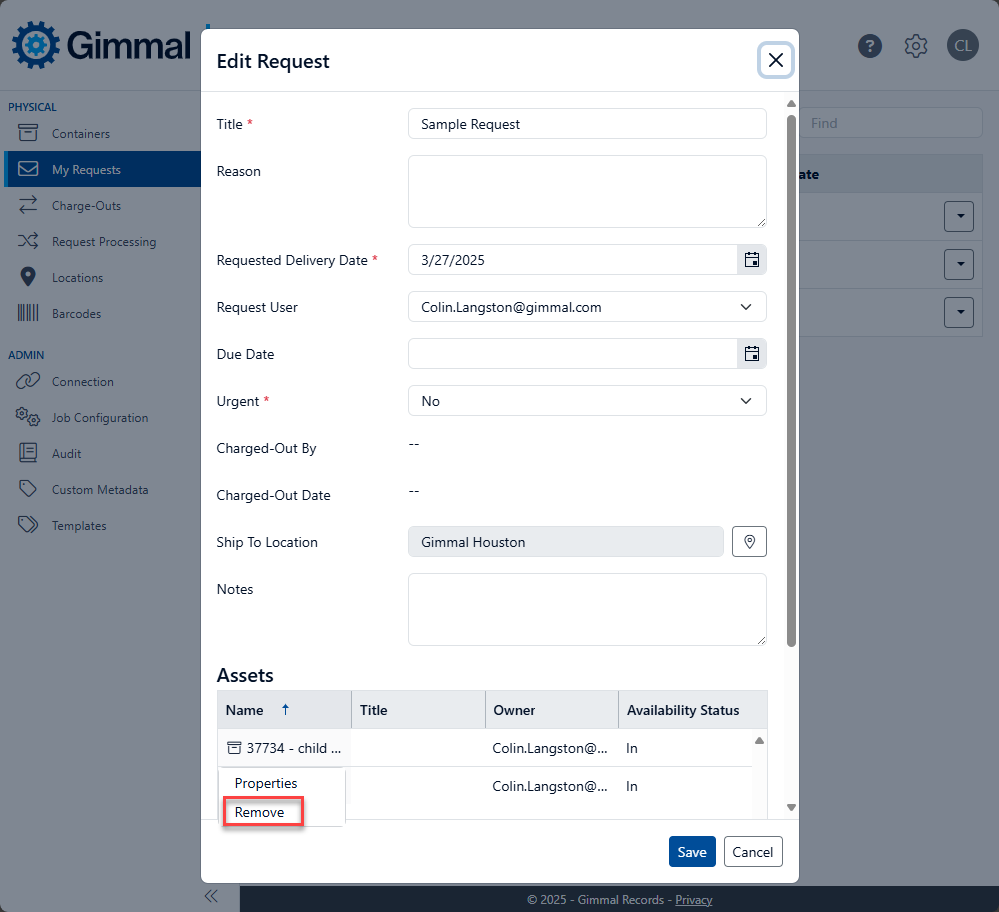Click the Job Configuration gears icon

coord(27,417)
